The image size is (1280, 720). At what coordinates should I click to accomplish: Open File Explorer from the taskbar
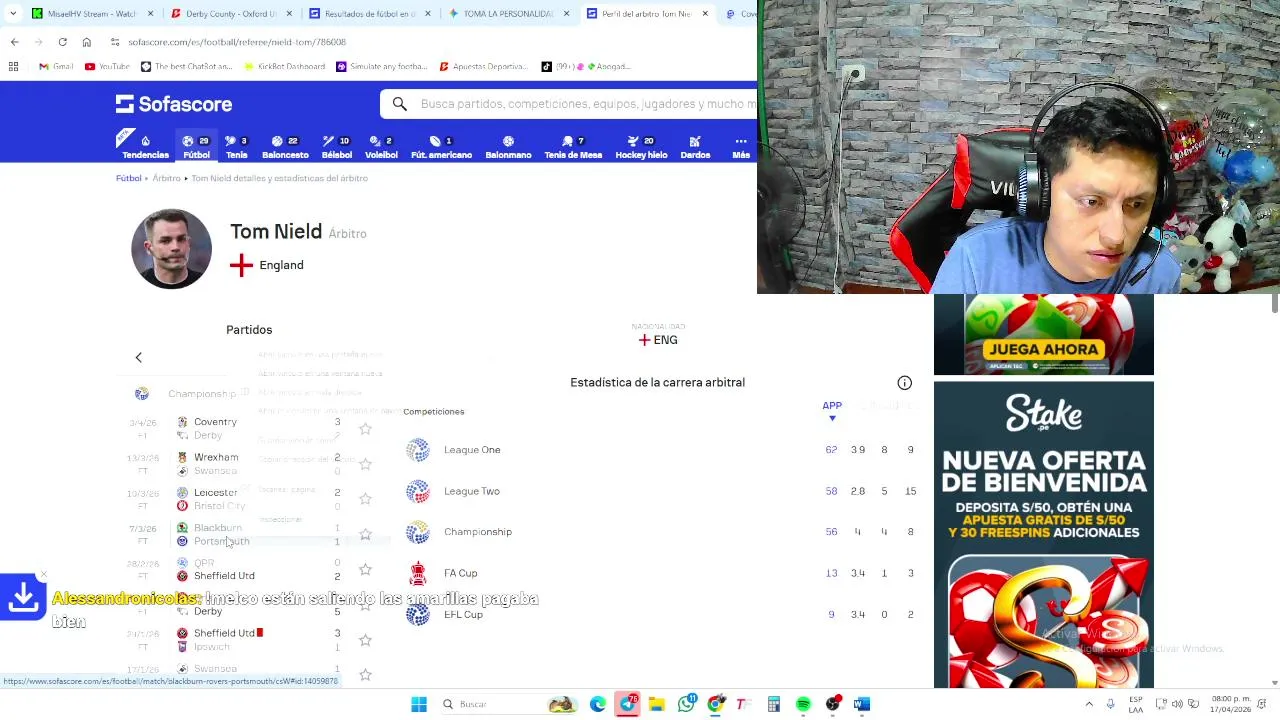pyautogui.click(x=656, y=704)
